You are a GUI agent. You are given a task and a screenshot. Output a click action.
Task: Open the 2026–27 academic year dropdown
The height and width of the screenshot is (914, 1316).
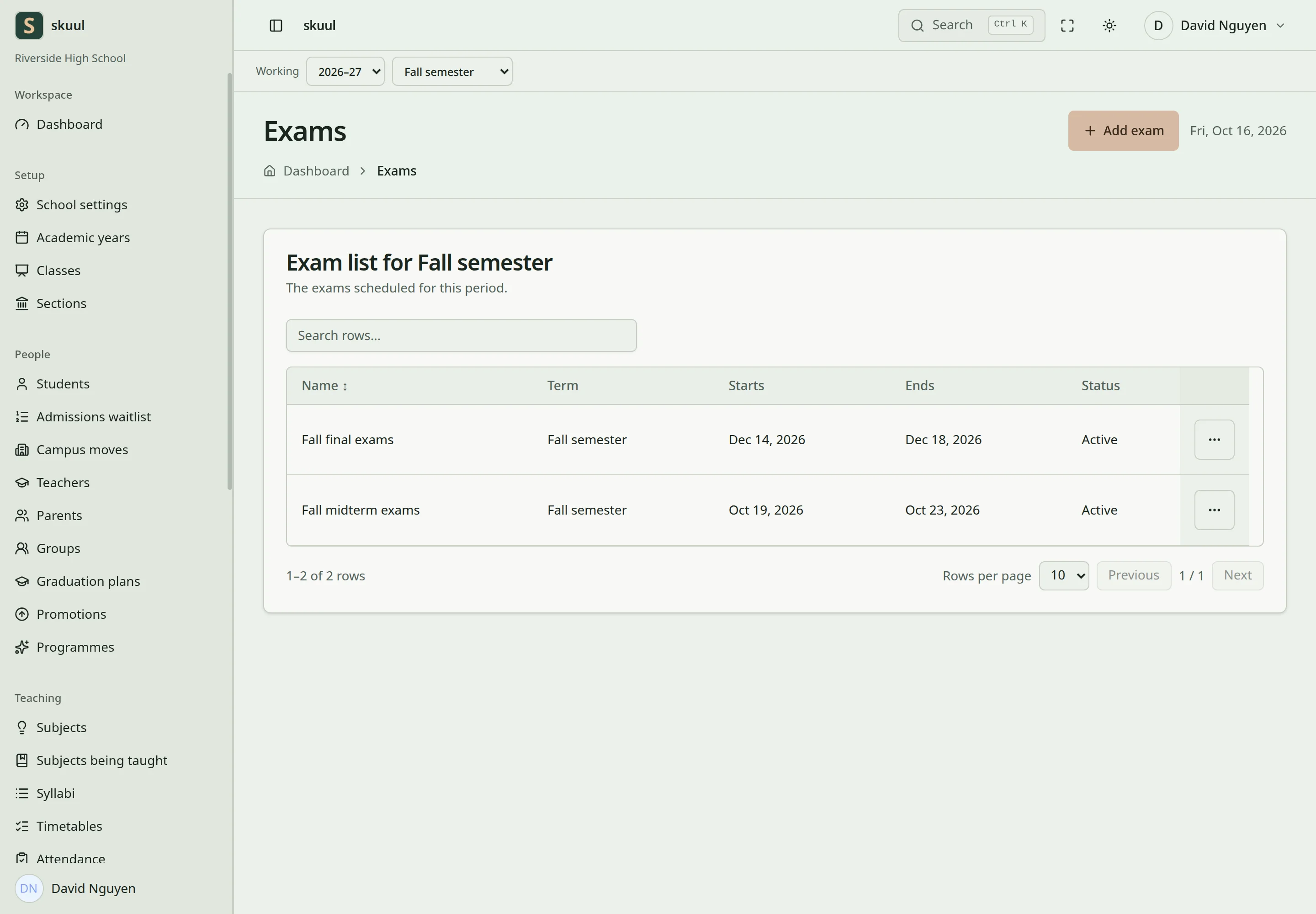[x=345, y=72]
